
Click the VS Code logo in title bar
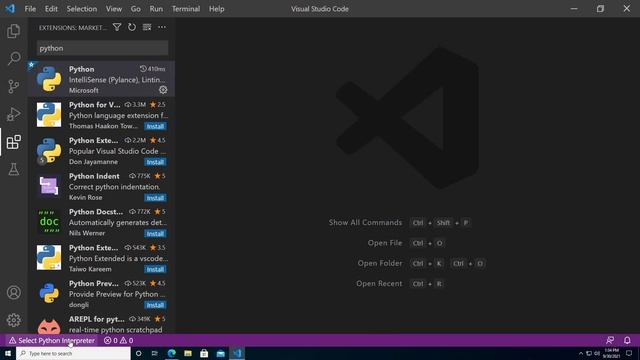pos(10,9)
